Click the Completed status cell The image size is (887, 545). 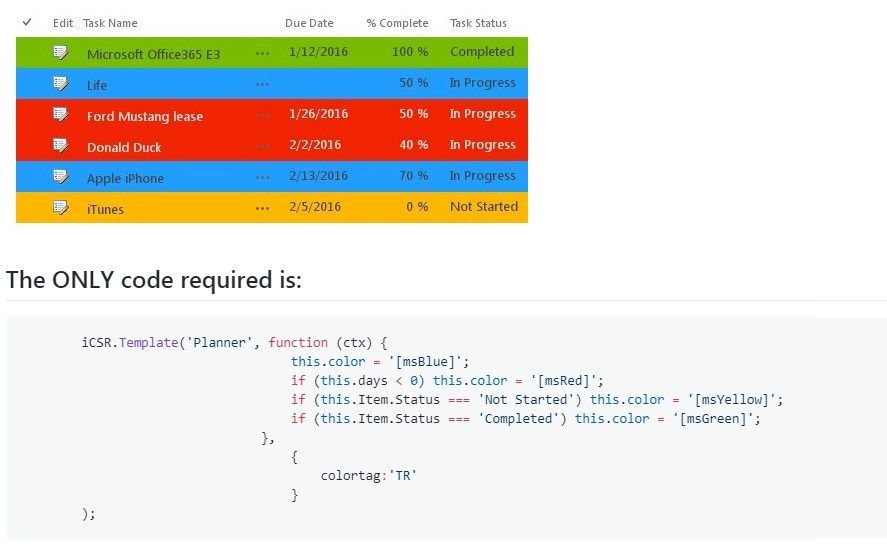[x=482, y=52]
